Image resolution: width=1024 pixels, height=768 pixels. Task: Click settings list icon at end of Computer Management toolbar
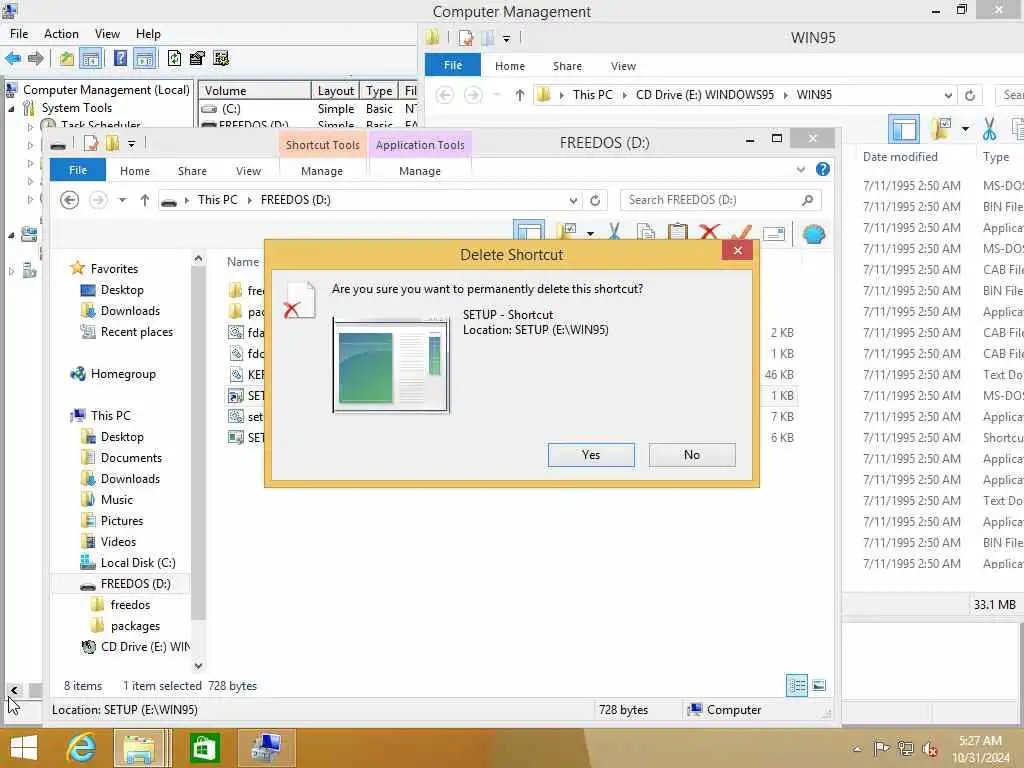pos(221,59)
